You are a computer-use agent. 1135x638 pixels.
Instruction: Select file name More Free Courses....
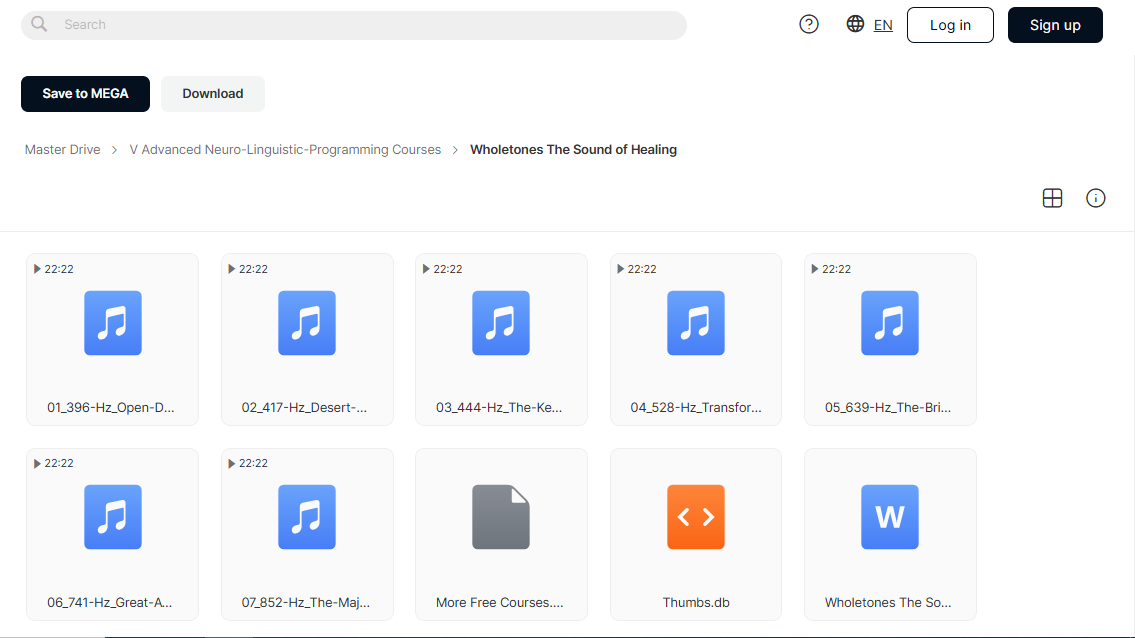click(499, 603)
